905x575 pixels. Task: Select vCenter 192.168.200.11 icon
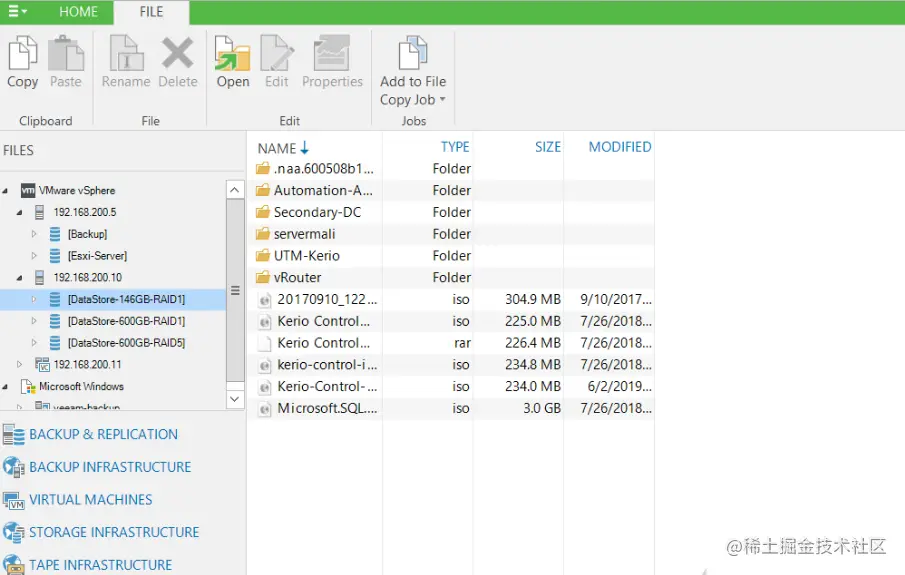point(42,365)
